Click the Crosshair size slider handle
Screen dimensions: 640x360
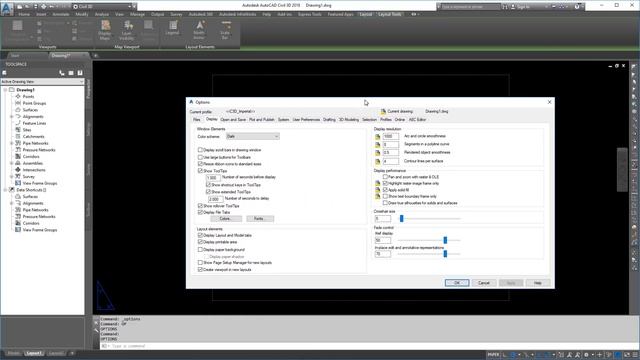point(402,219)
